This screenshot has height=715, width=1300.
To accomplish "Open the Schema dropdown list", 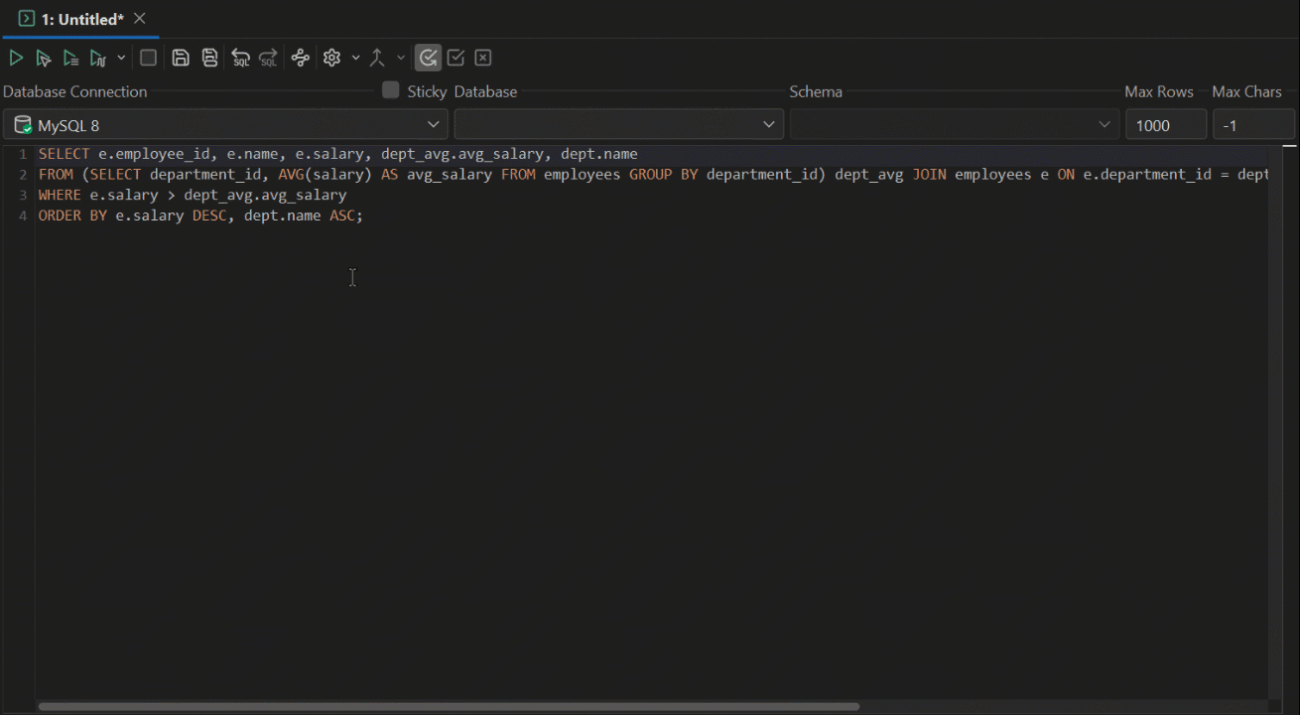I will click(953, 124).
